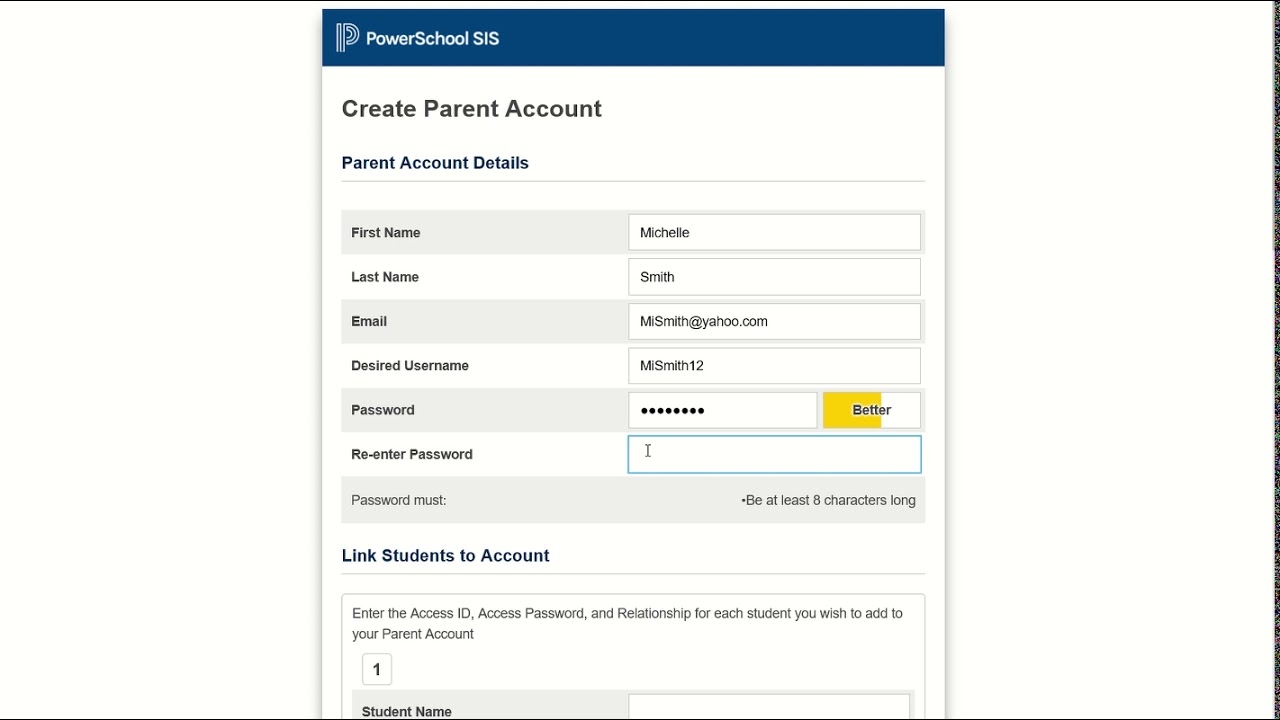Edit the Desired Username field
The height and width of the screenshot is (720, 1280).
point(774,366)
